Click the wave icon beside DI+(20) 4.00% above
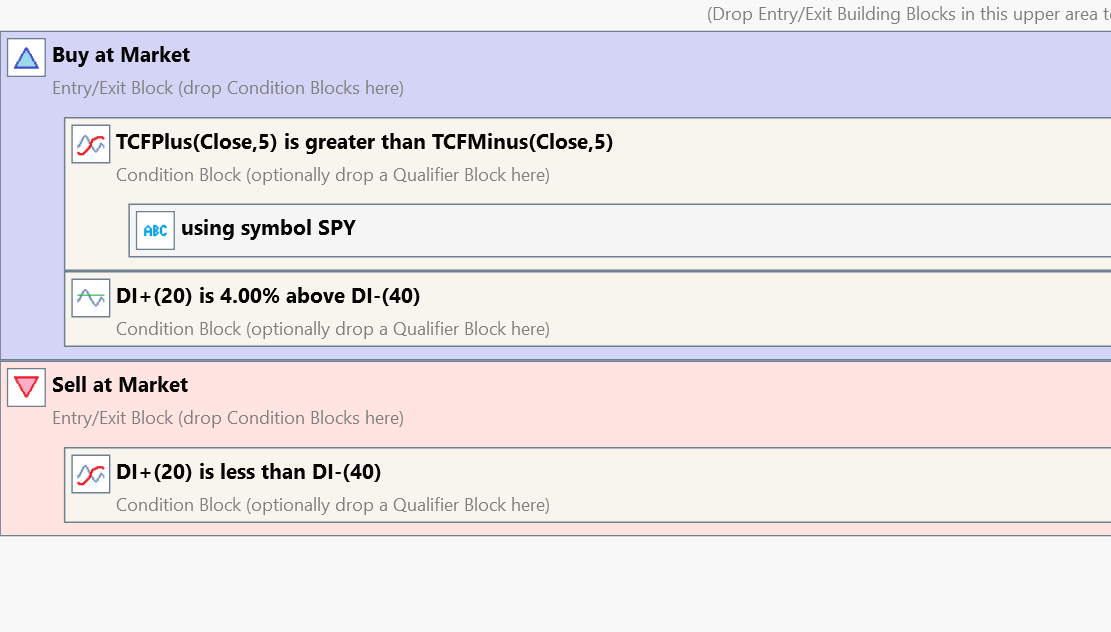The width and height of the screenshot is (1111, 632). [x=90, y=298]
